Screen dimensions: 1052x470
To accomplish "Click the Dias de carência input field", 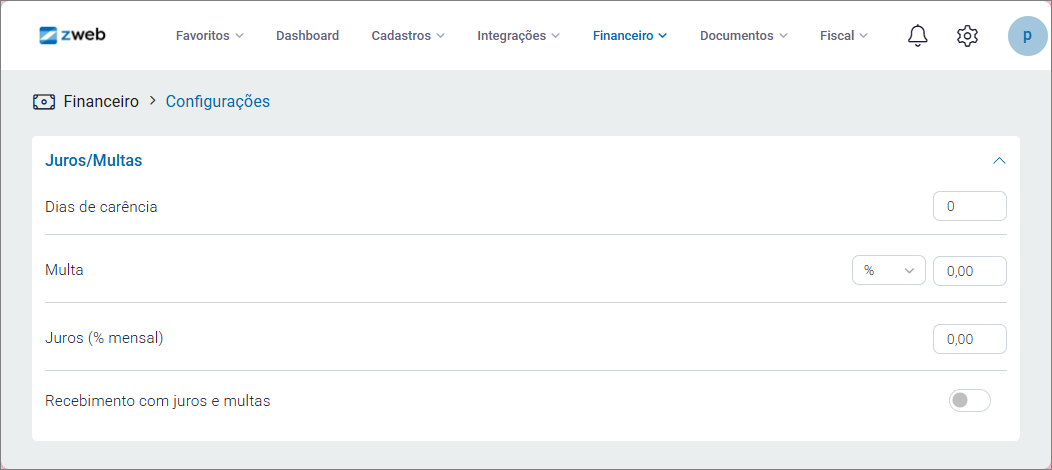I will tap(969, 206).
